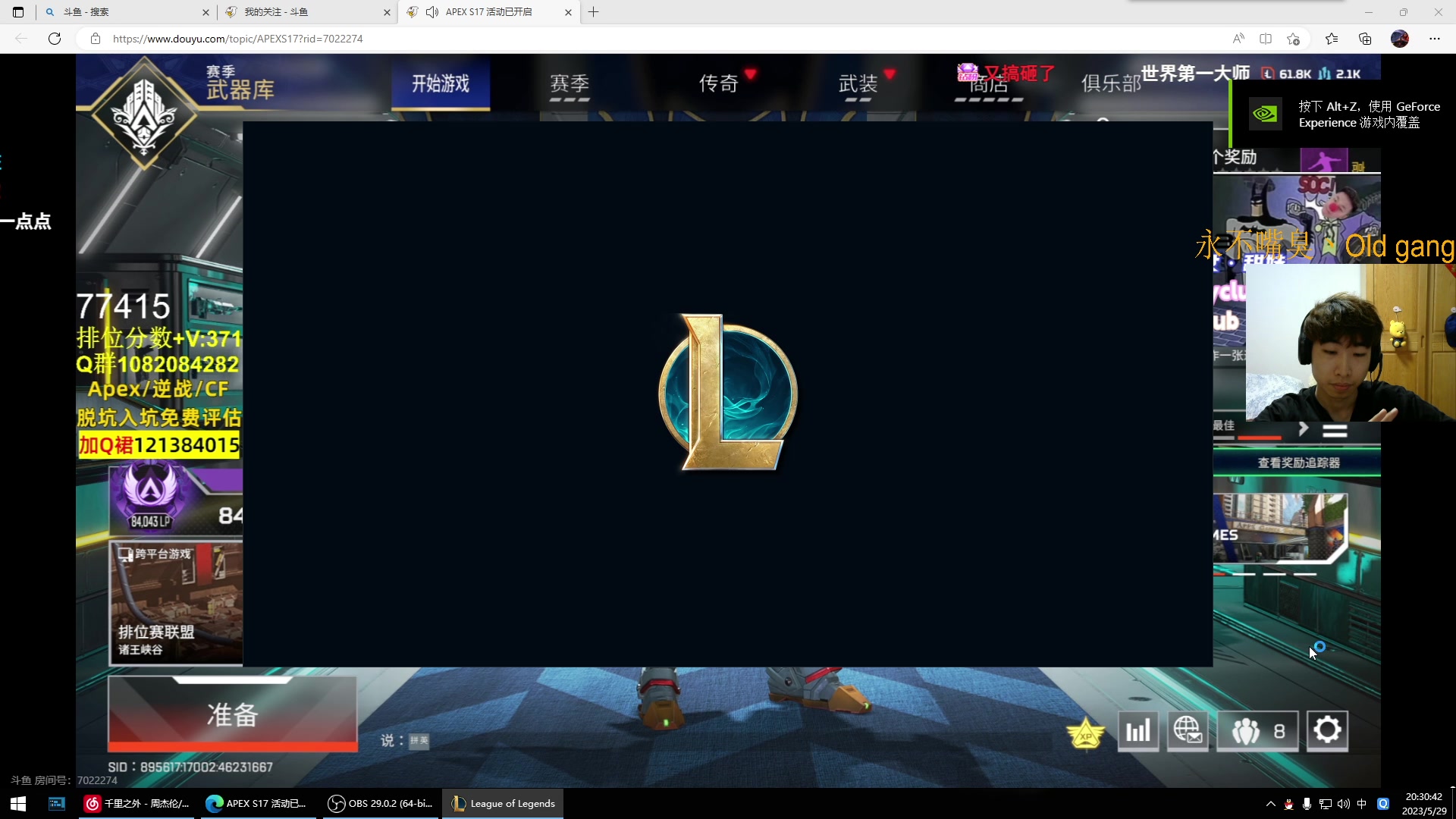Open the 赛季 tab in Apex lobby
This screenshot has width=1456, height=819.
(570, 84)
